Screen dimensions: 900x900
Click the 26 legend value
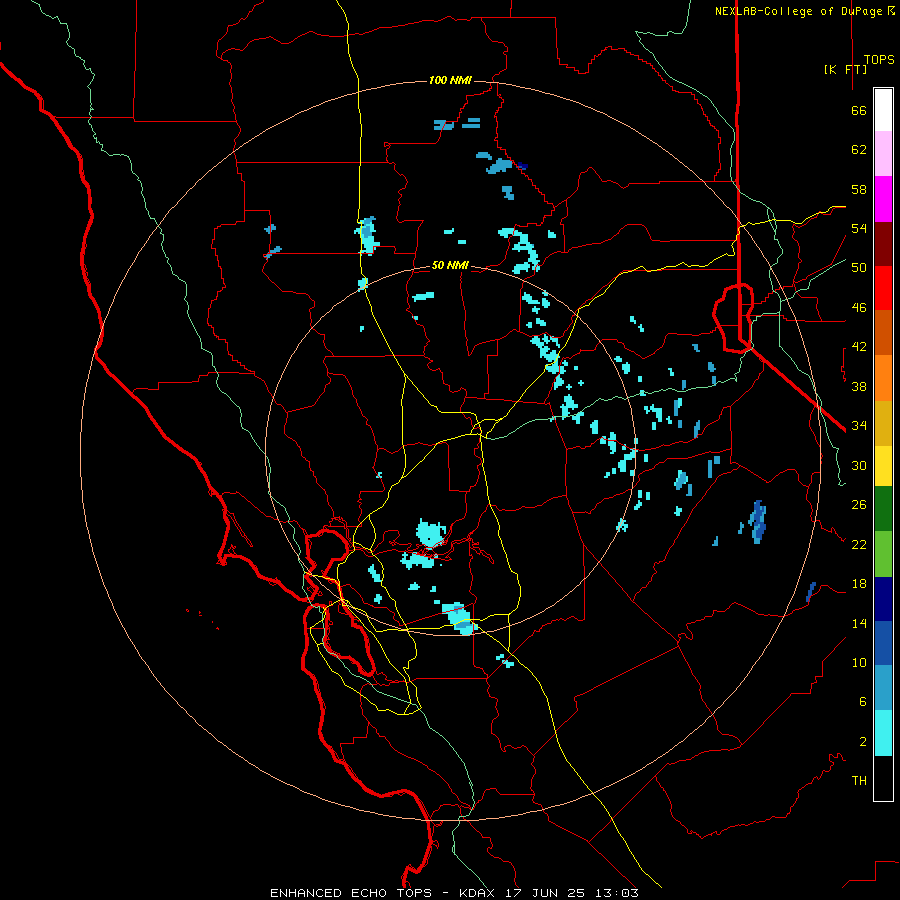pos(859,505)
